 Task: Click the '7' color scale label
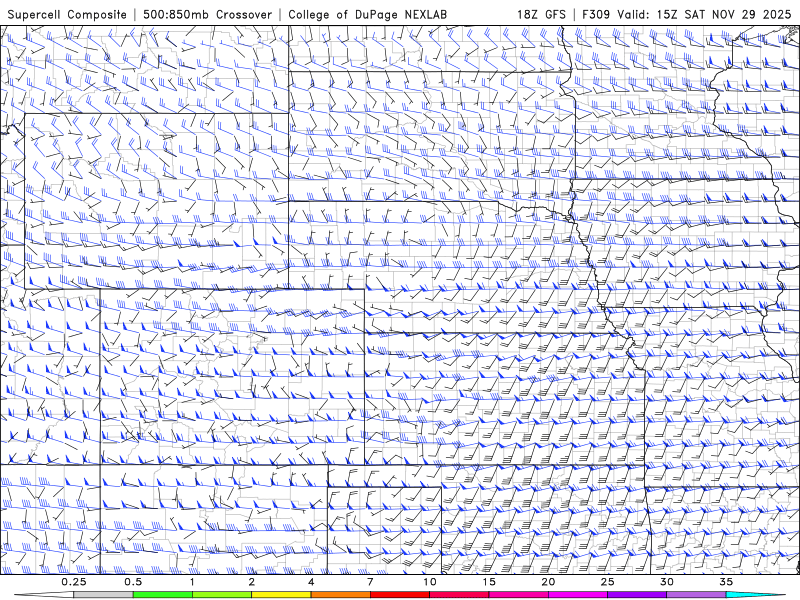click(x=370, y=582)
